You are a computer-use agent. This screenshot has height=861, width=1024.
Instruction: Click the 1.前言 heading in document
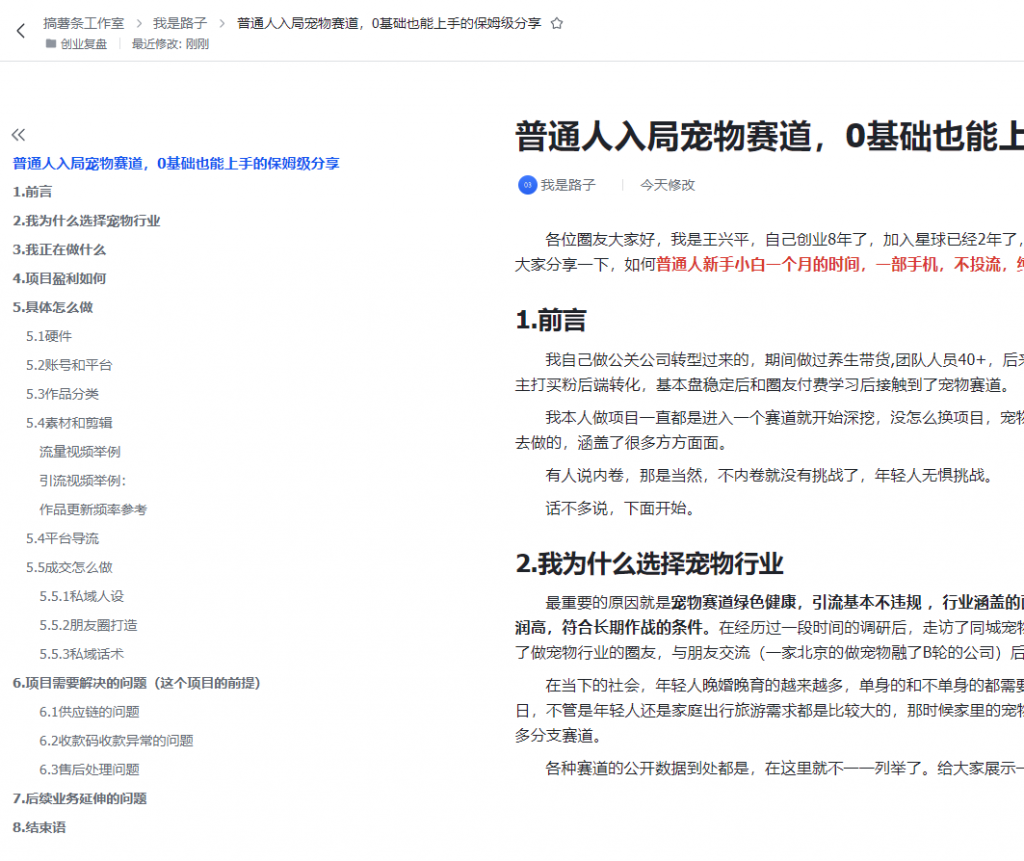pyautogui.click(x=551, y=320)
